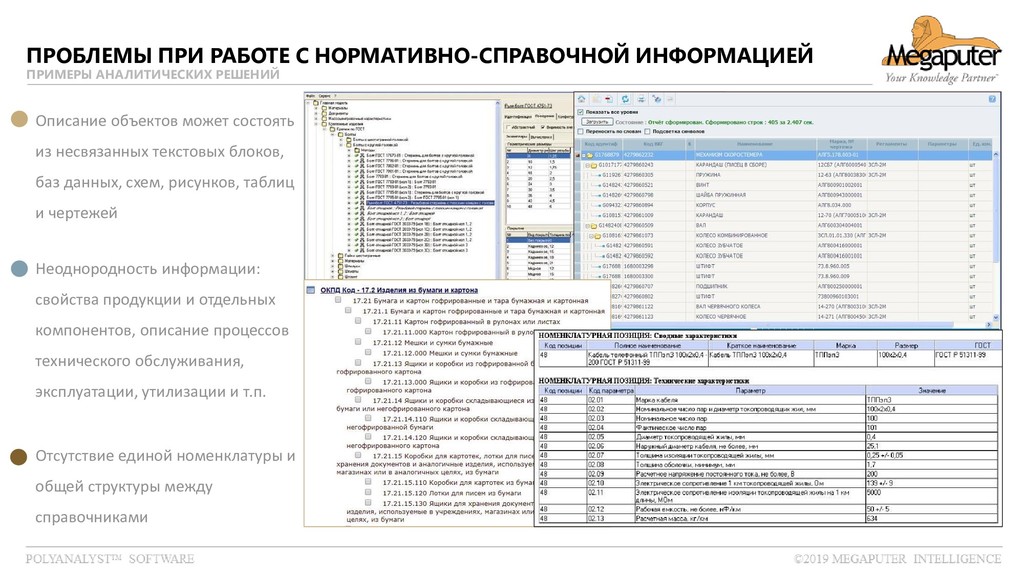Click the folder icon in the МЕХАНИЗМ СКОРОСТЕМЕРА row
1024x576 pixels.
(590, 155)
